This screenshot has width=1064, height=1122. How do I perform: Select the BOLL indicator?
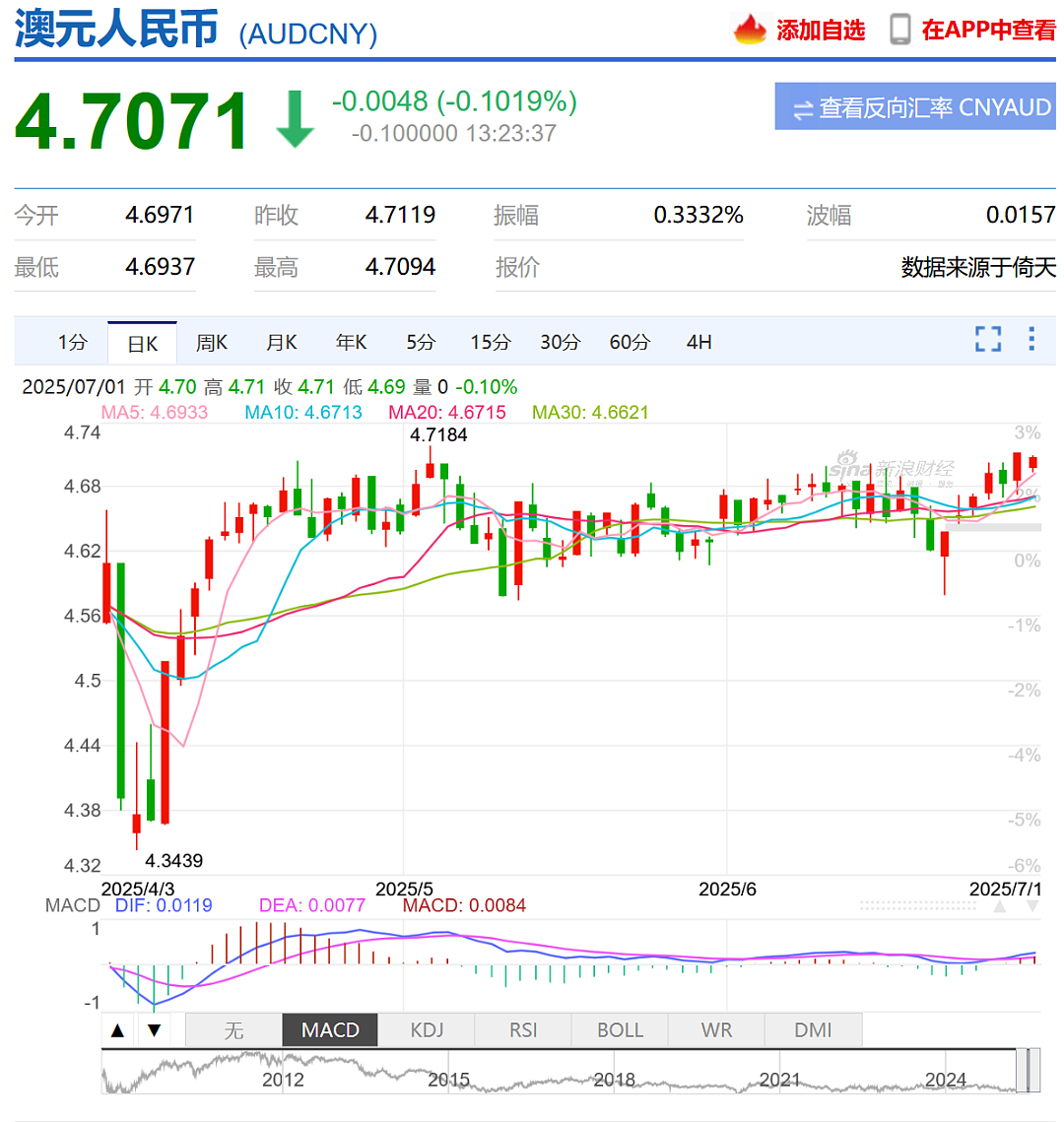click(620, 1030)
